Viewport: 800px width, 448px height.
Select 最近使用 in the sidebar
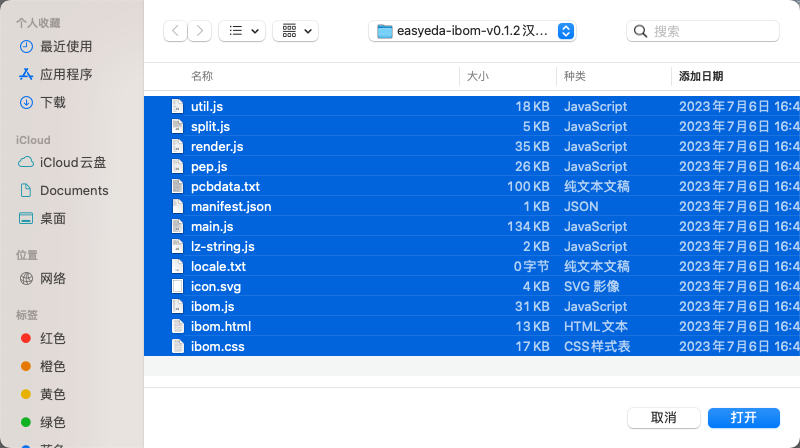click(56, 46)
